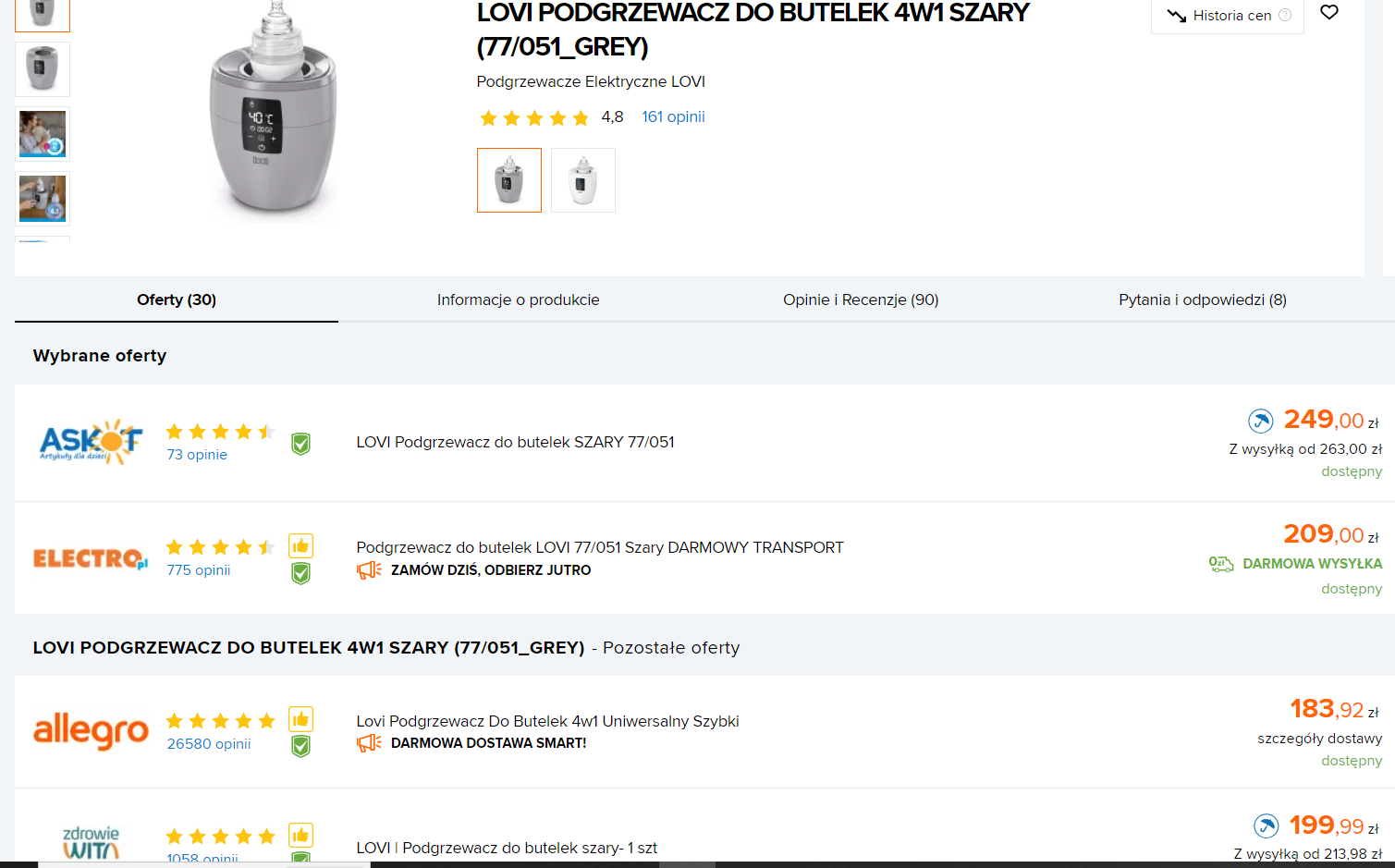The height and width of the screenshot is (868, 1395).
Task: Open the price history trend icon
Action: [x=1176, y=16]
